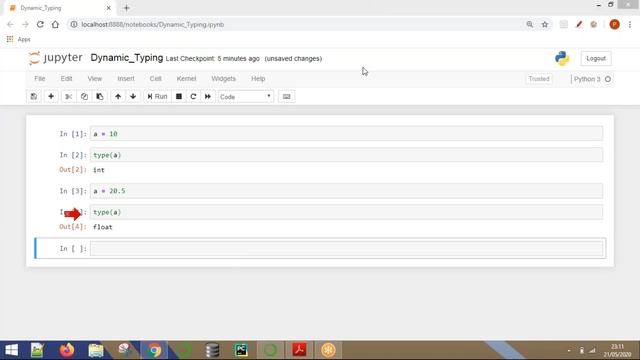Go to browser home page
Image resolution: width=640 pixels, height=360 pixels.
point(55,24)
